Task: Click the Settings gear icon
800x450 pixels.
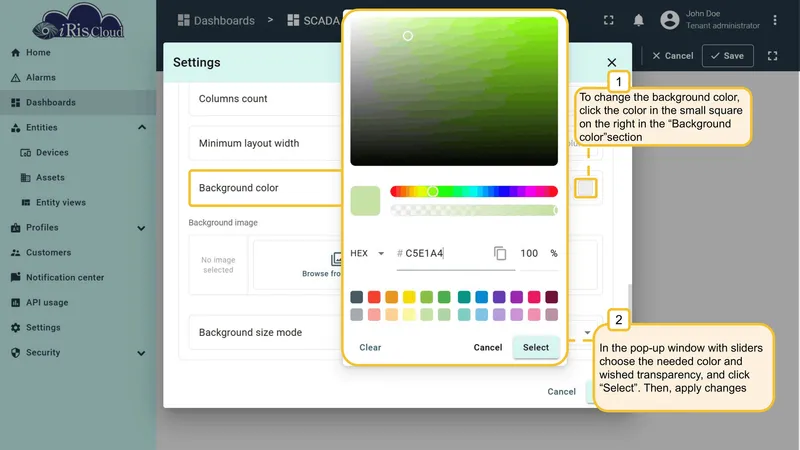Action: click(x=15, y=328)
